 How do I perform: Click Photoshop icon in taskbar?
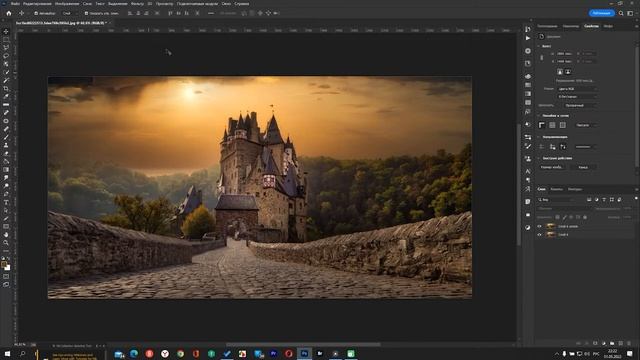pyautogui.click(x=304, y=353)
